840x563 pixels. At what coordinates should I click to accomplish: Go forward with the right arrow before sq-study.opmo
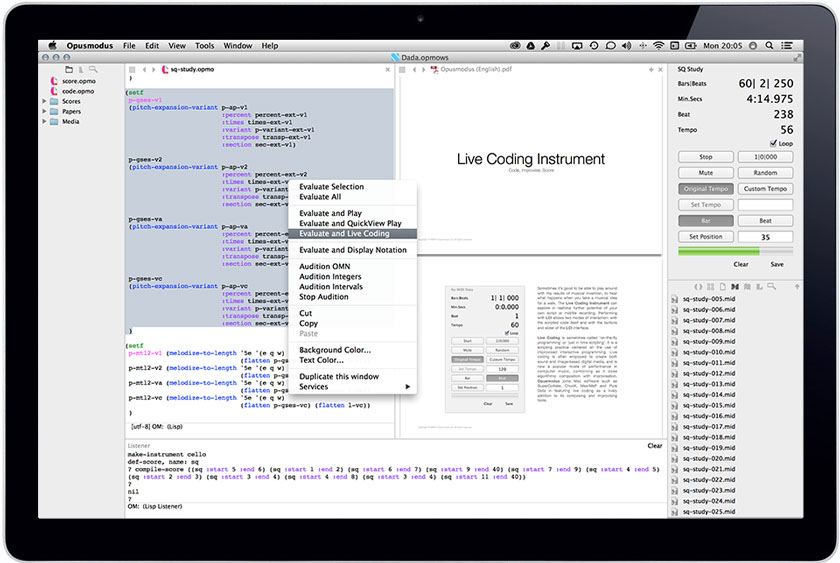153,70
